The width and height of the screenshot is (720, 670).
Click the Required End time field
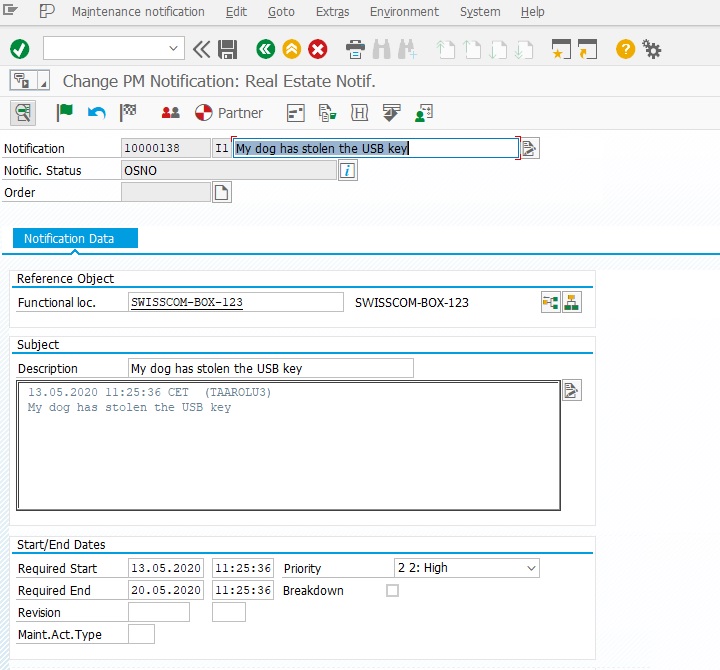pyautogui.click(x=242, y=590)
